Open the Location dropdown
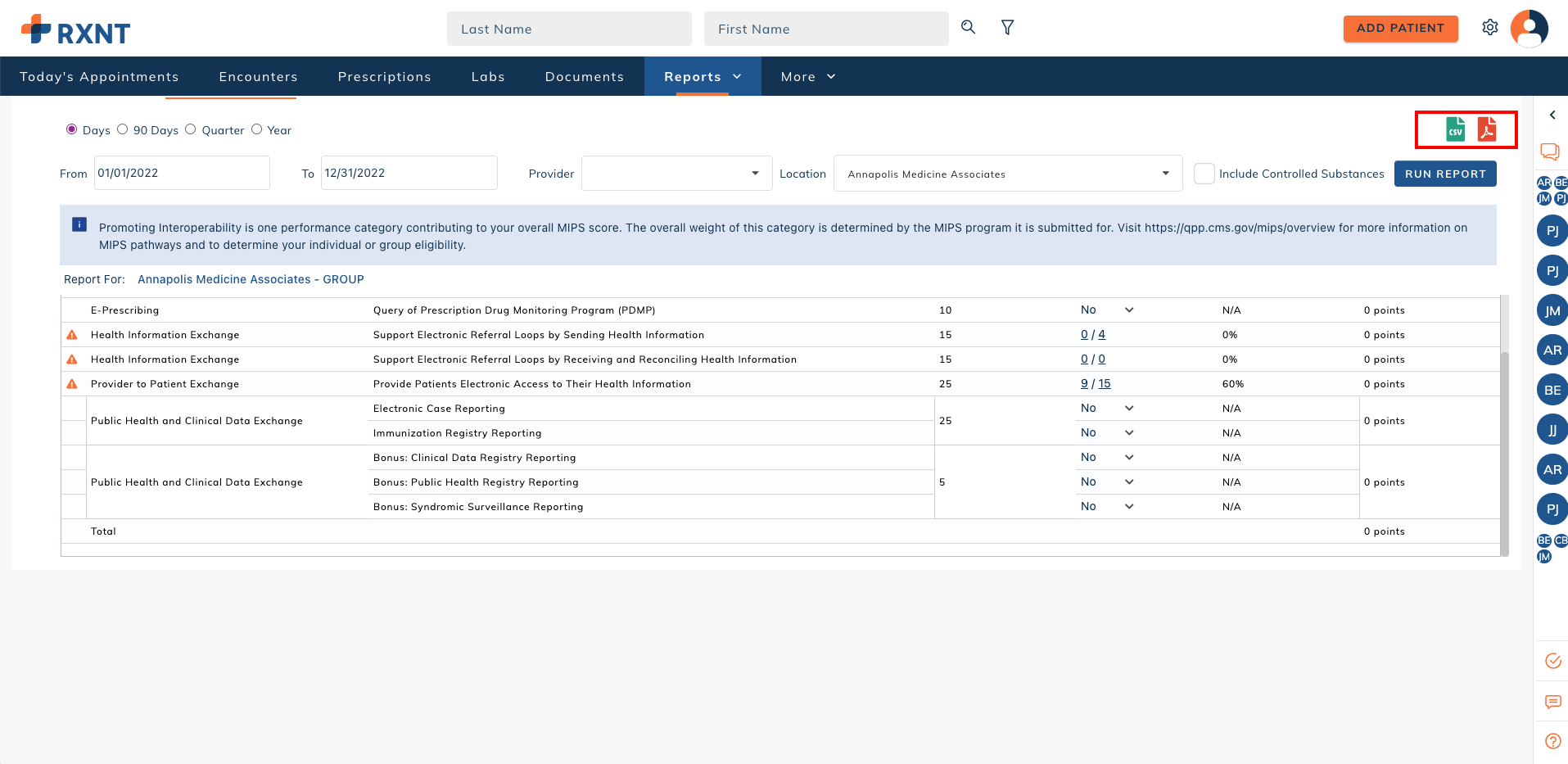Screen dimensions: 1568x764 tap(1008, 174)
